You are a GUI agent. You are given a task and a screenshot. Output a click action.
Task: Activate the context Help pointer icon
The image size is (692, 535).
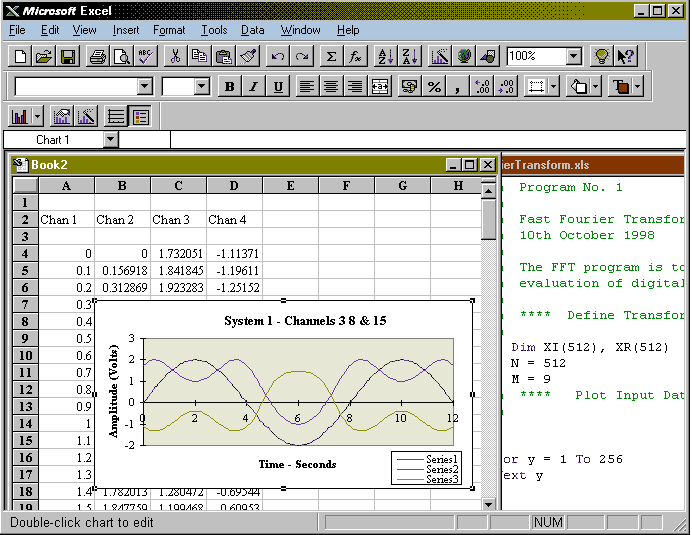click(x=625, y=57)
